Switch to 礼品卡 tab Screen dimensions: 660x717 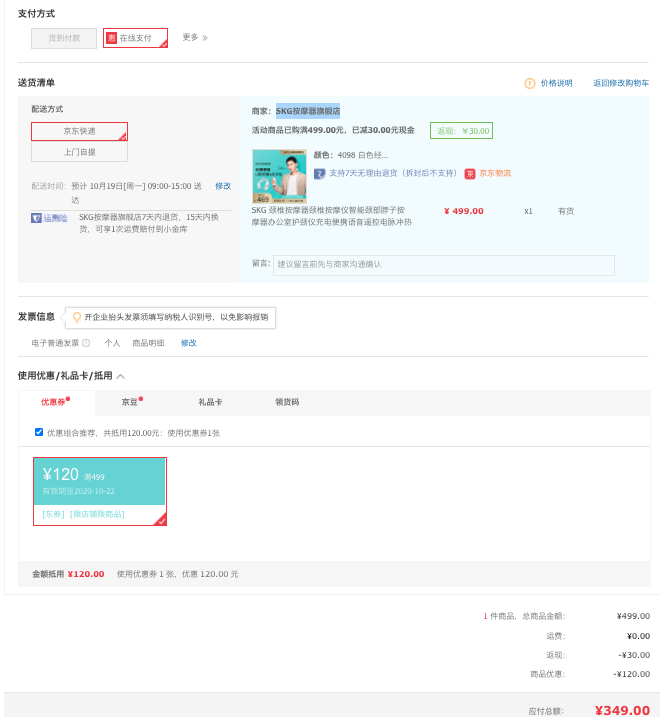pos(210,402)
